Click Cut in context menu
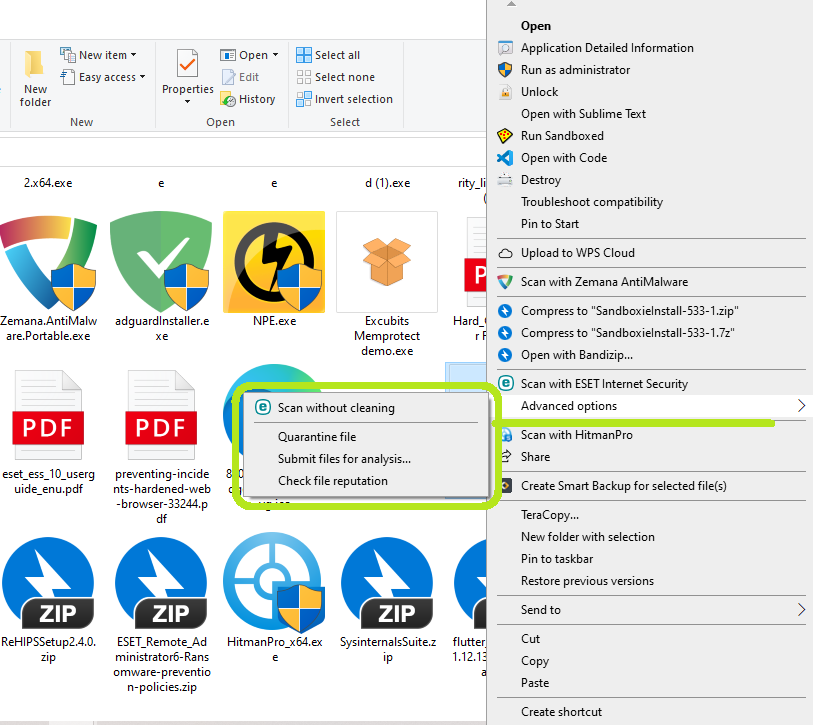Image resolution: width=813 pixels, height=725 pixels. coord(650,639)
